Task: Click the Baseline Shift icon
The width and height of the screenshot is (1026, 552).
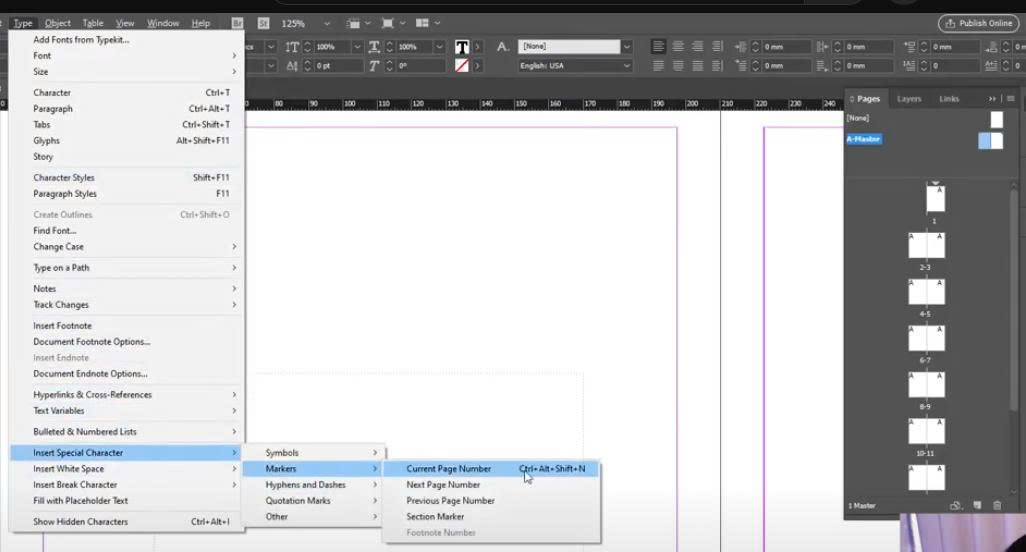Action: [292, 65]
